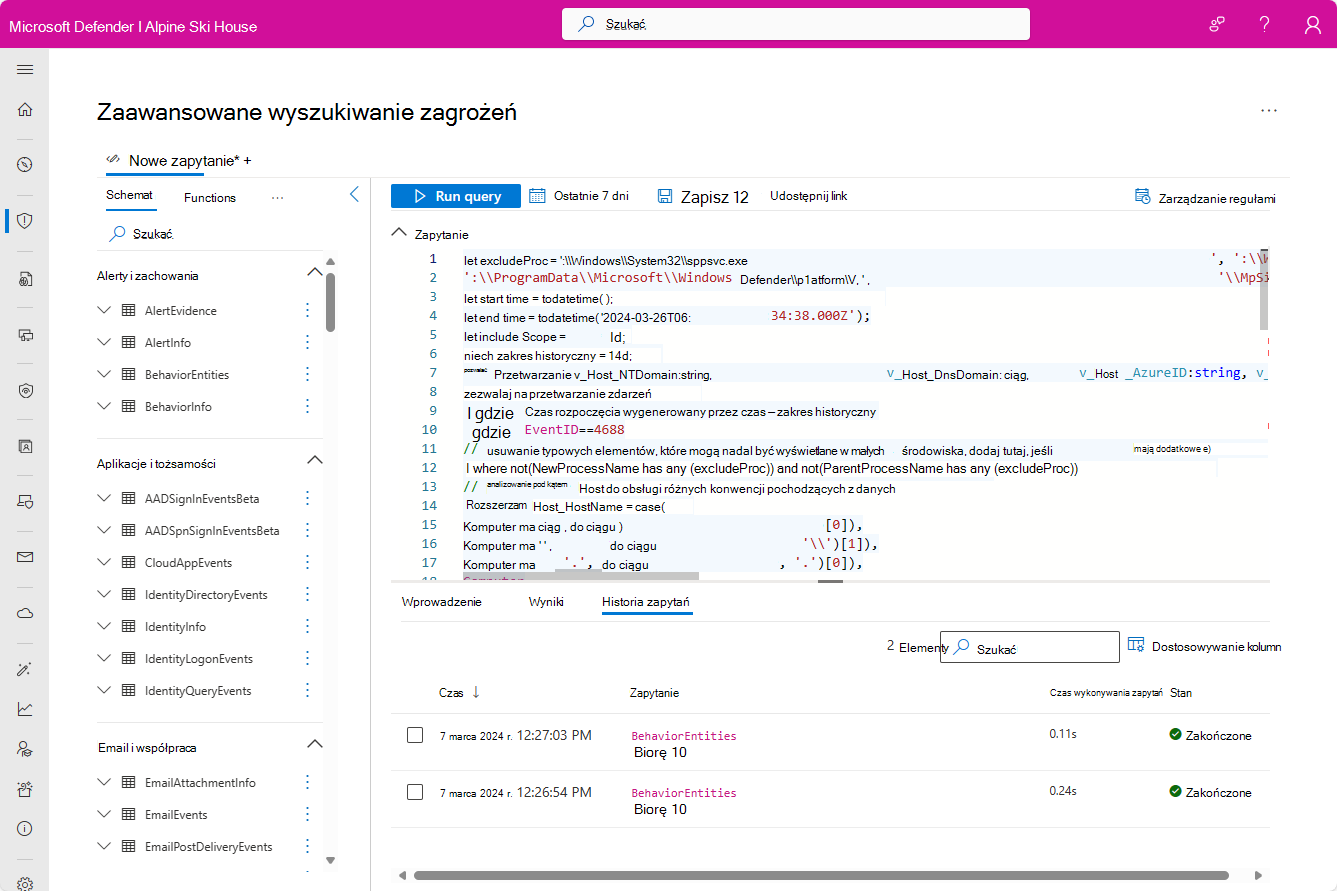Click the magic wand sidebar icon
This screenshot has width=1337, height=891.
point(25,669)
